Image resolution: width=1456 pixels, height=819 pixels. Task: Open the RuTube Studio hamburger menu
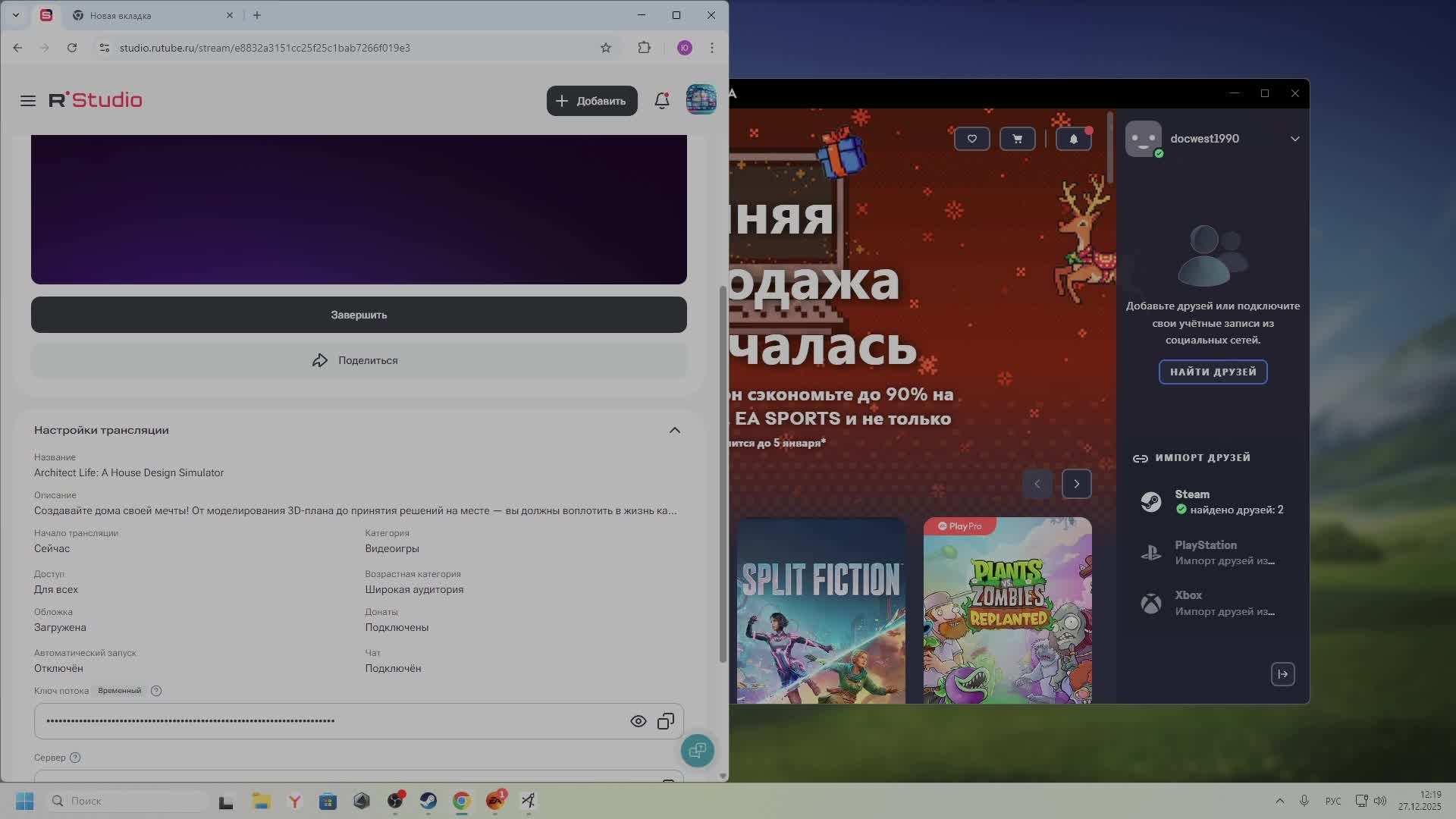[x=28, y=101]
